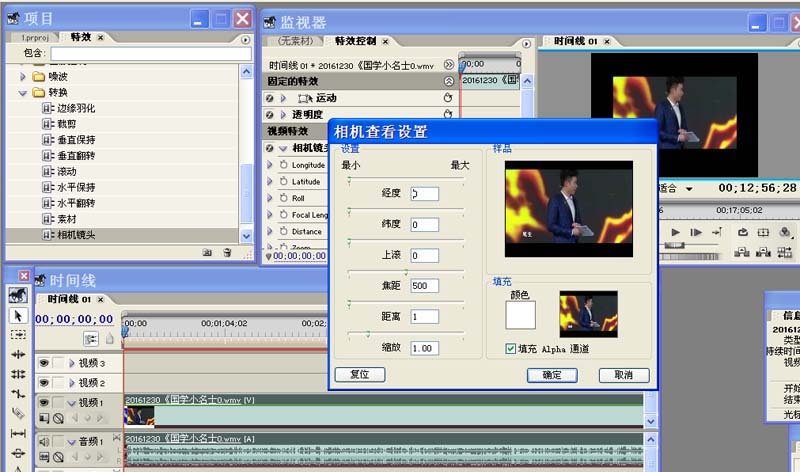Select the Razor tool
This screenshot has height=472, width=800.
tap(18, 413)
